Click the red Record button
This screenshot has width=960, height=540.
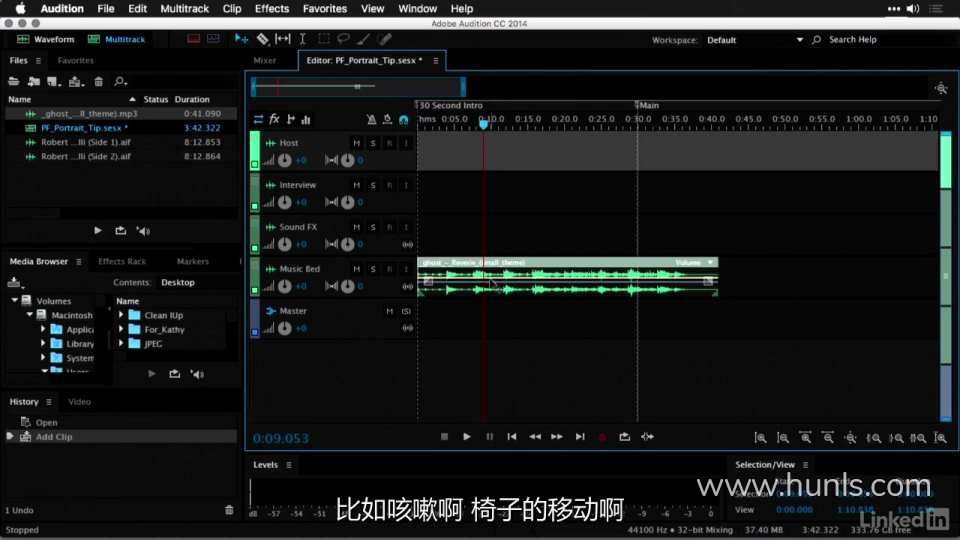602,437
